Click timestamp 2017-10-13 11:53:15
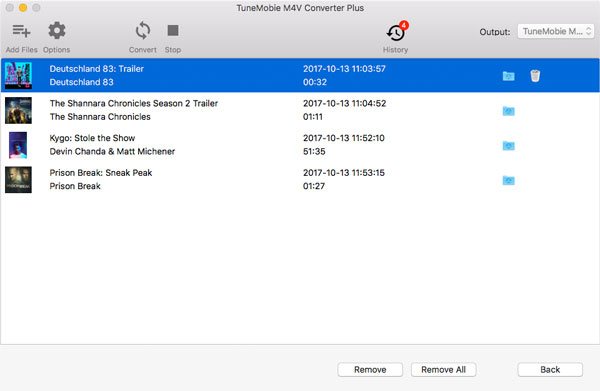 pos(344,173)
